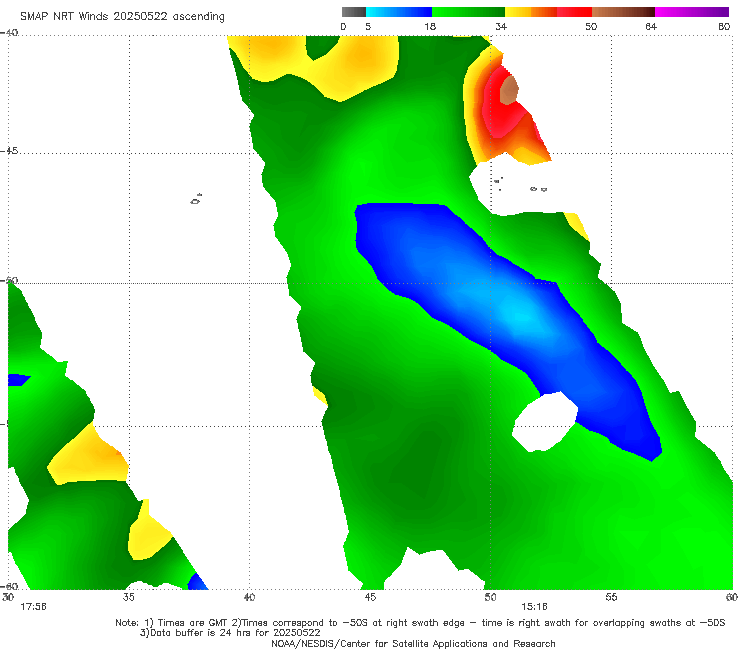Click the color bar label '64'
740x650 pixels.
pos(651,26)
